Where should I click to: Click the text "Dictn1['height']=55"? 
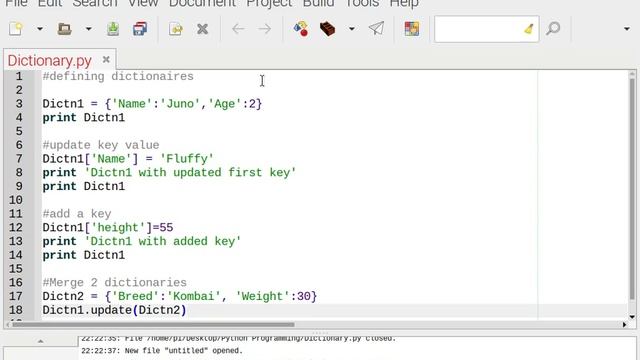108,227
